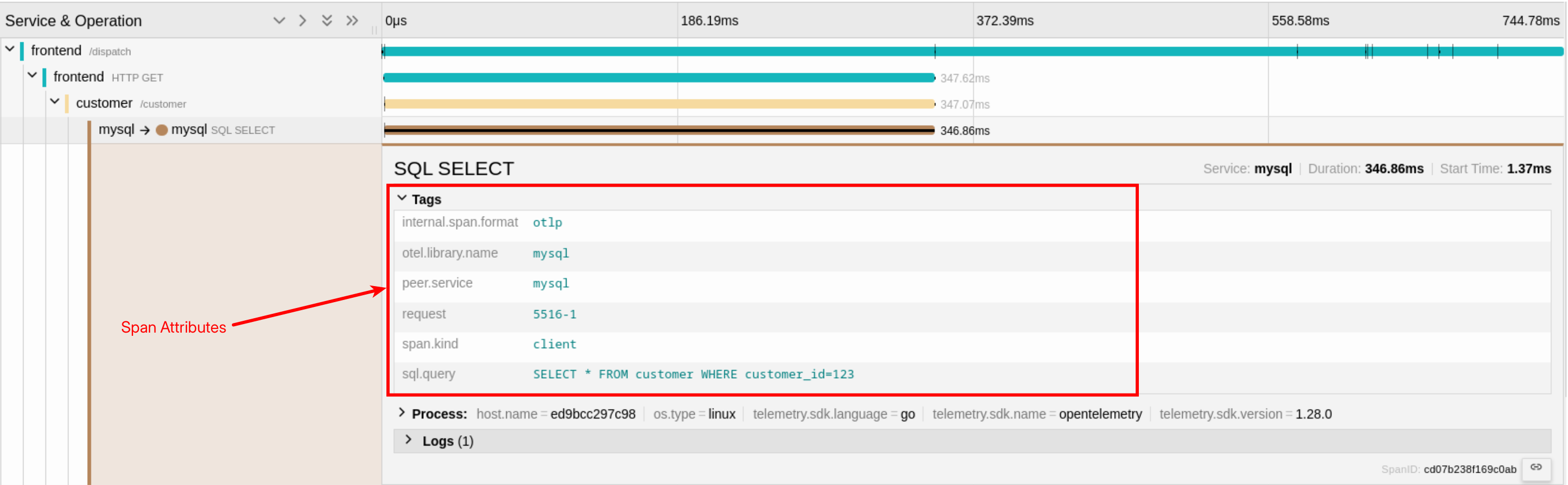
Task: Click the brown mysql service dot
Action: [x=161, y=130]
